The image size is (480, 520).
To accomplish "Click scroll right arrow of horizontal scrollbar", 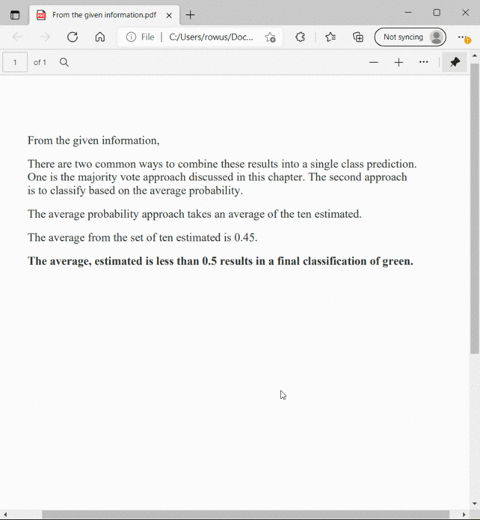I will [x=464, y=514].
